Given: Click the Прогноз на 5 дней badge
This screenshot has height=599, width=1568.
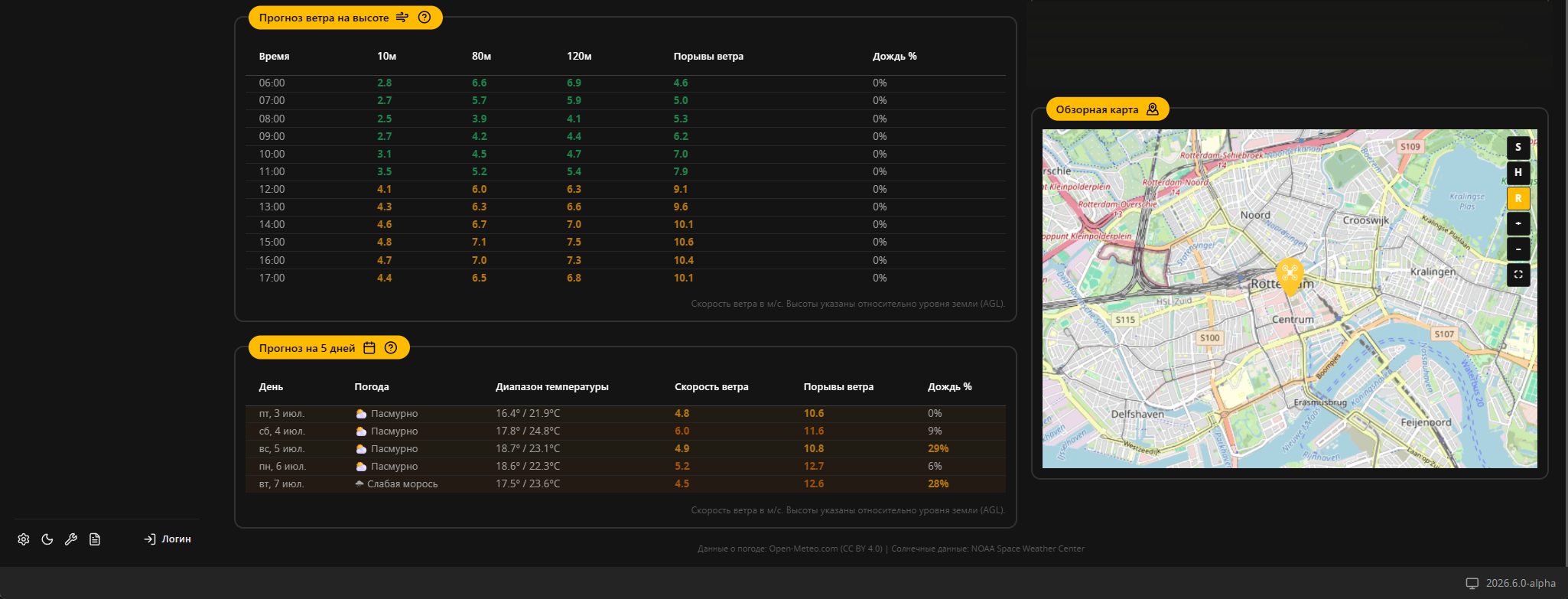Looking at the screenshot, I should pos(329,348).
